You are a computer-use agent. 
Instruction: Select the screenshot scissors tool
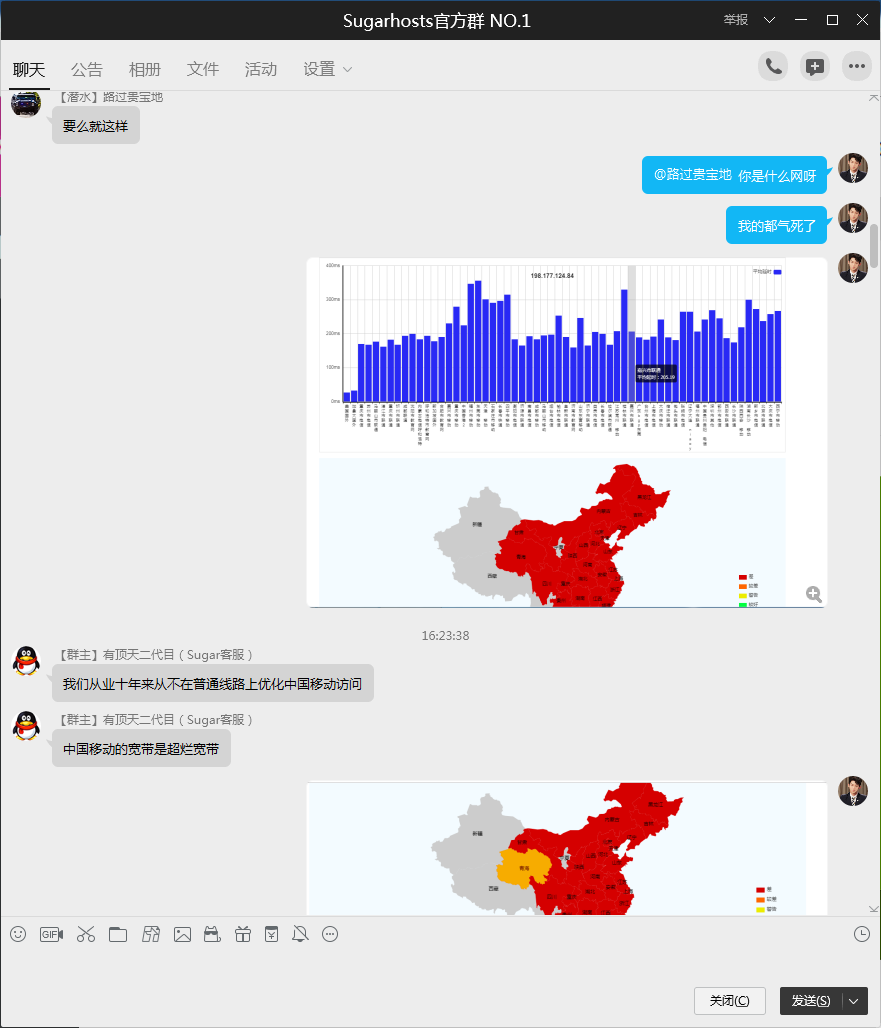coord(86,934)
